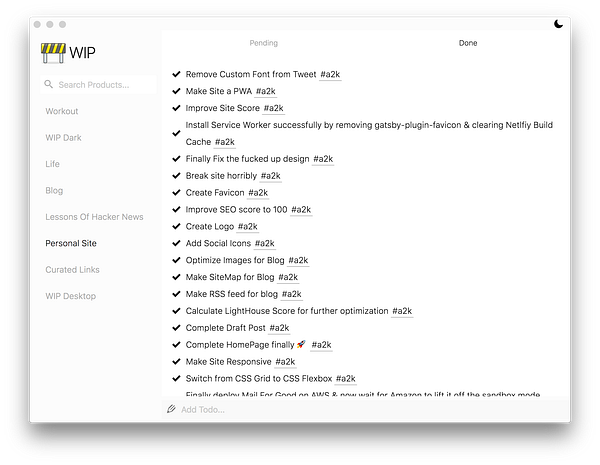Screen dimensions: 600x465
Task: Open the WIP Desktop product
Action: [71, 296]
